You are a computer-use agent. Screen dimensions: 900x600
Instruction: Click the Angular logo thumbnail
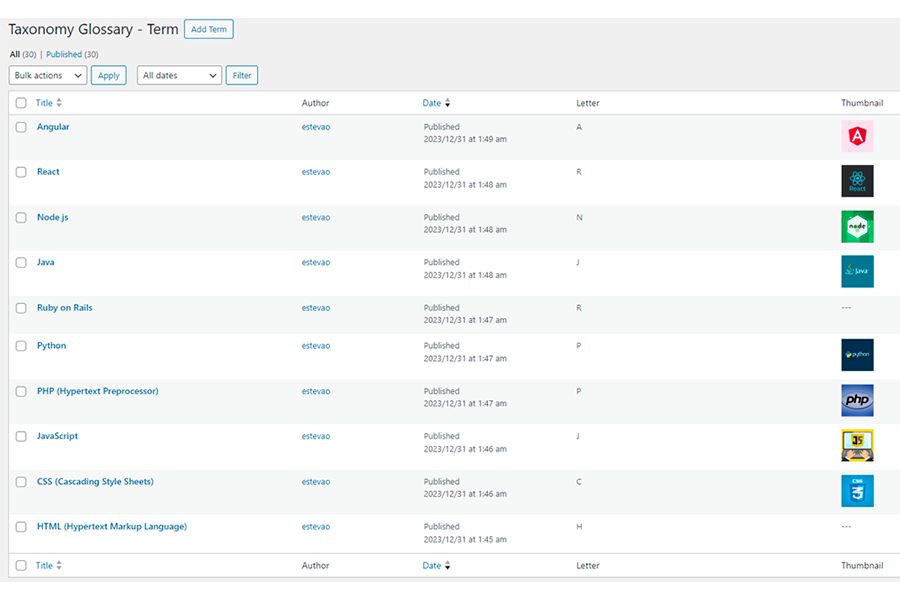[857, 136]
